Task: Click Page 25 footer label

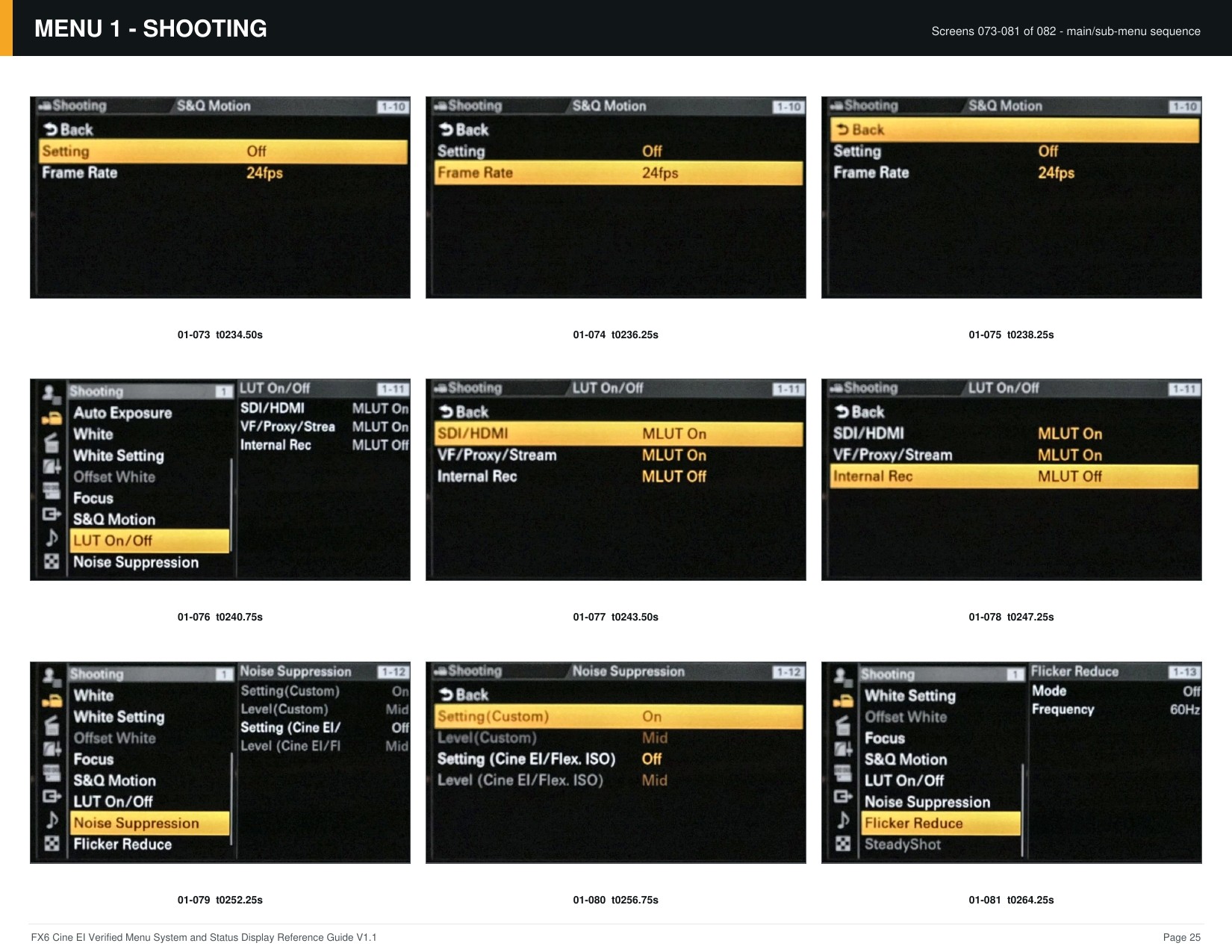Action: (1182, 937)
